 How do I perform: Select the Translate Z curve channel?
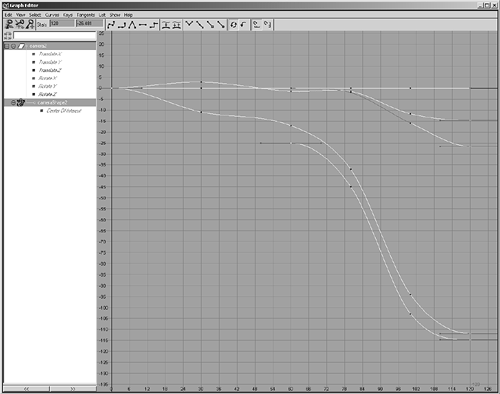50,70
